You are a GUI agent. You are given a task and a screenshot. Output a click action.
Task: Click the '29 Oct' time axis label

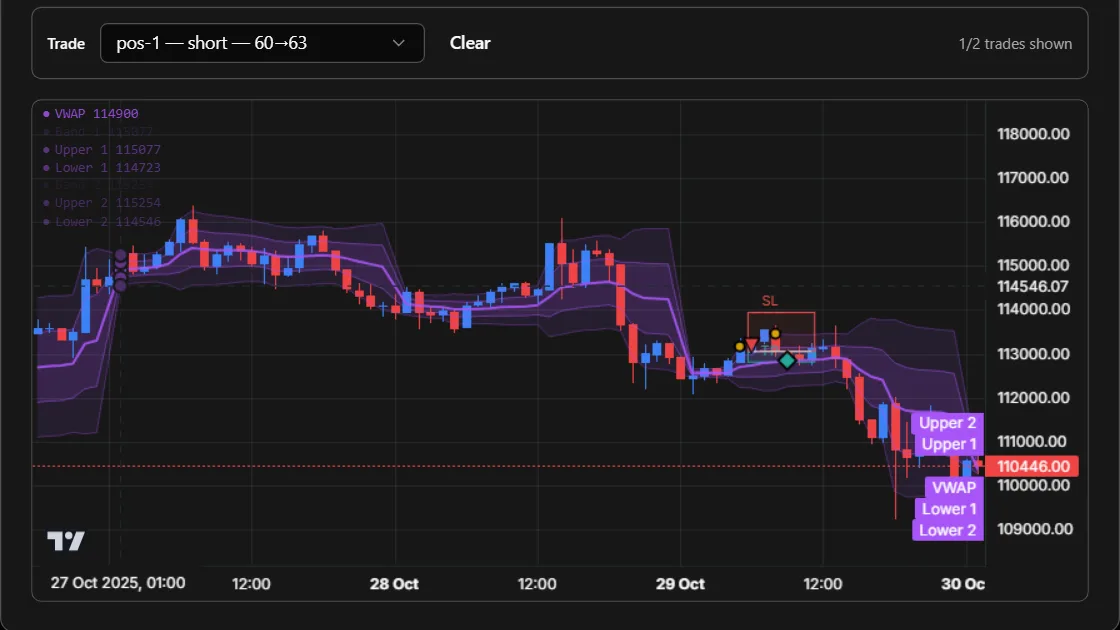[x=680, y=584]
